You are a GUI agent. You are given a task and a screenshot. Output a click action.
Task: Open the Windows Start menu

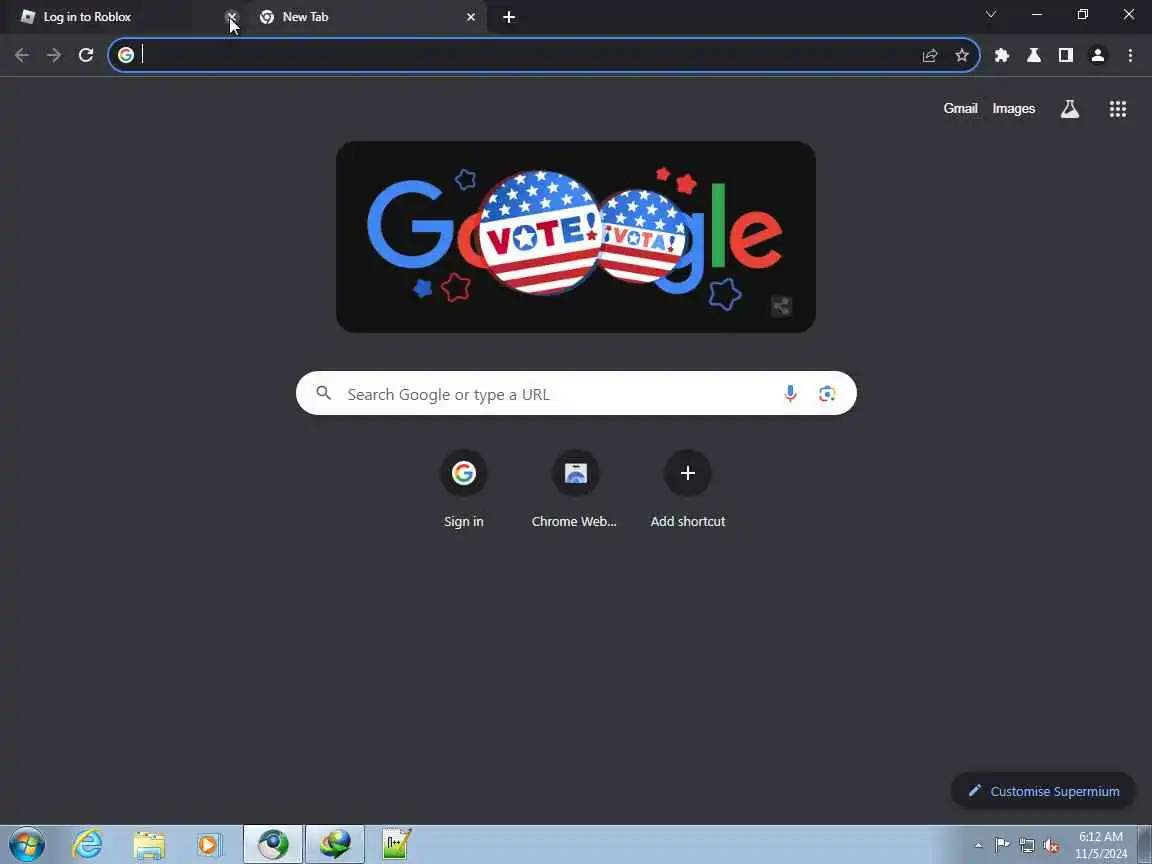tap(27, 844)
